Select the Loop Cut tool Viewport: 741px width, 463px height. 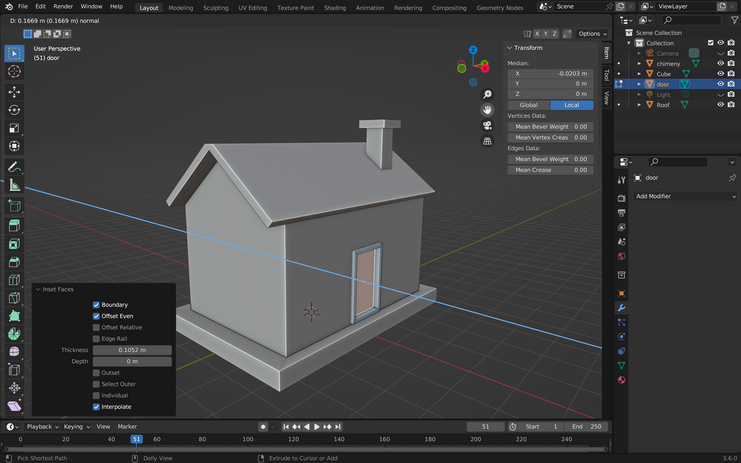tap(14, 280)
